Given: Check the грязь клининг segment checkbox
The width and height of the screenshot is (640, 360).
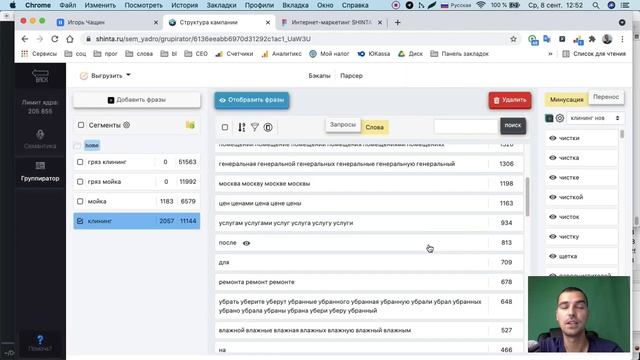Looking at the screenshot, I should tap(80, 162).
